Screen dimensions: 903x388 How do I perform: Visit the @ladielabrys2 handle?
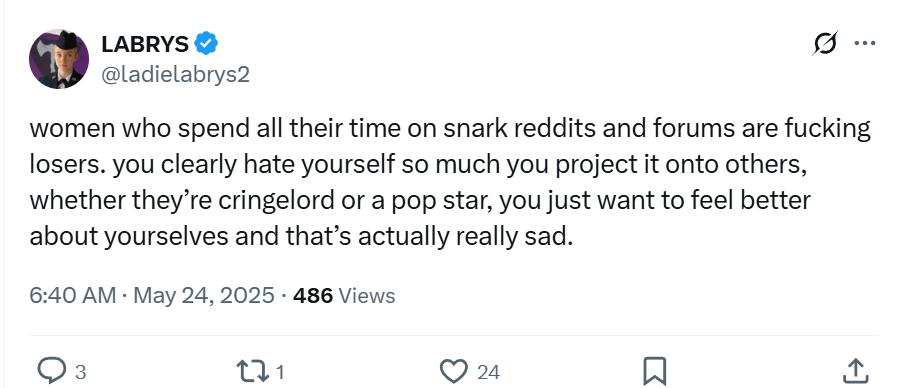click(176, 74)
